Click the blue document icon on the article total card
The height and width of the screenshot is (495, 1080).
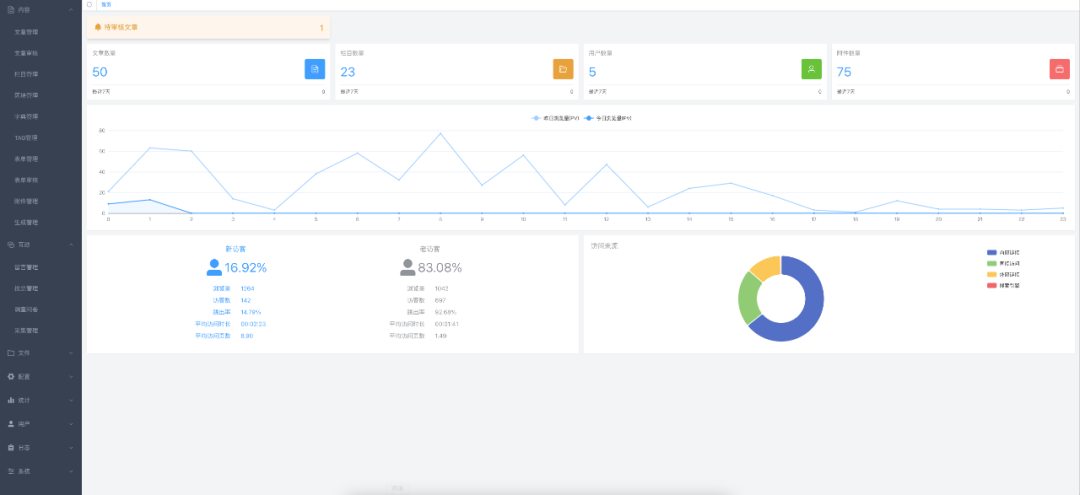[315, 69]
